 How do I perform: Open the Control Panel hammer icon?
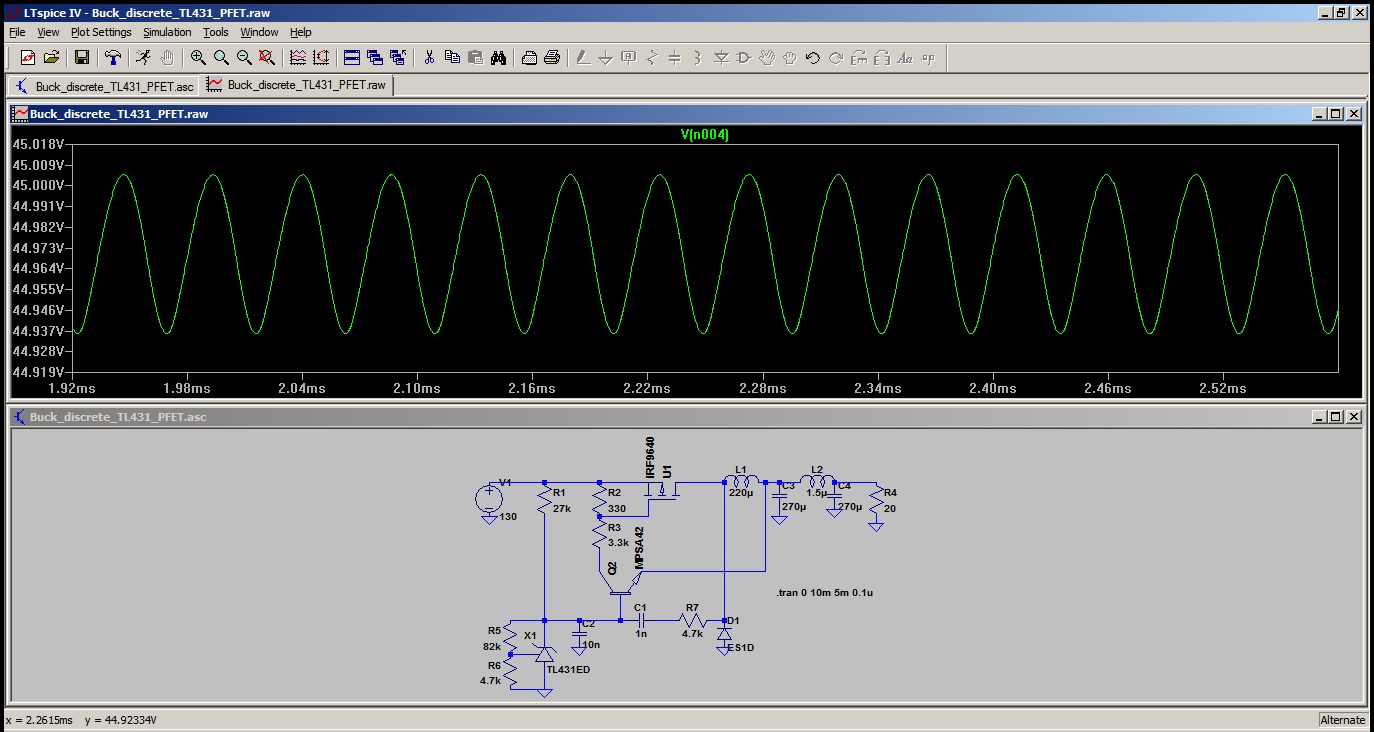point(113,57)
